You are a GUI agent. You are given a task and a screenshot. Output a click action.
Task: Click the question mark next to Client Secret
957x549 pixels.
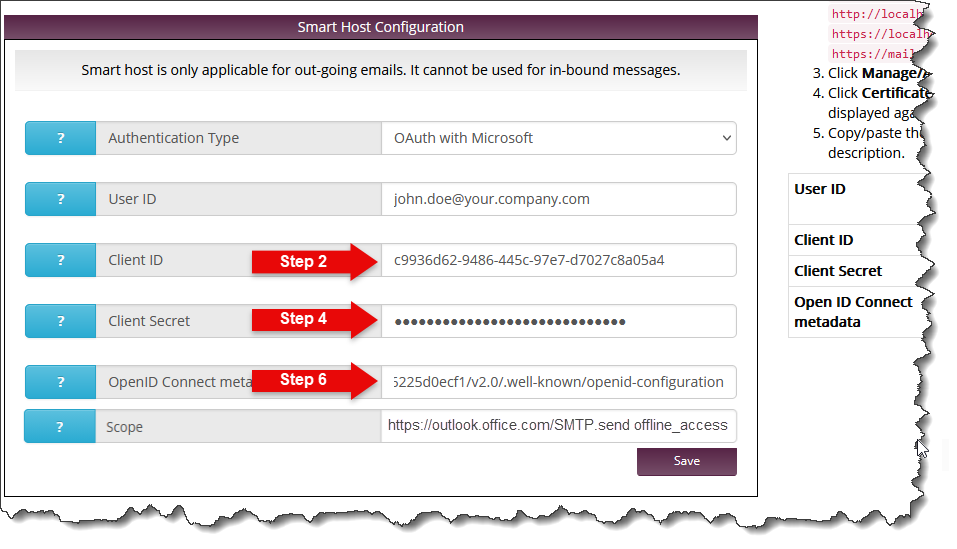point(60,321)
